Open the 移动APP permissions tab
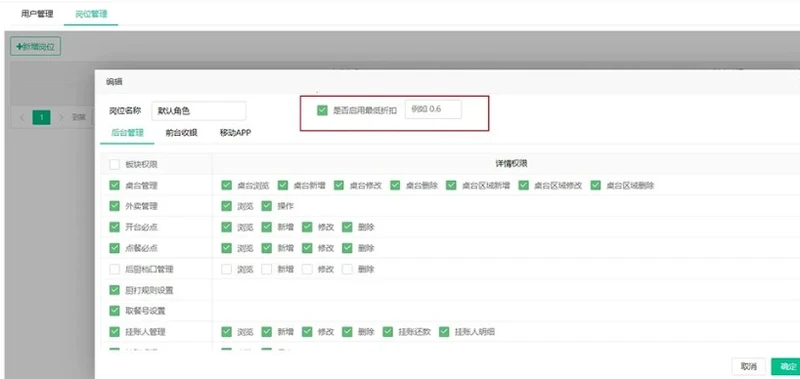The width and height of the screenshot is (800, 379). coord(235,133)
